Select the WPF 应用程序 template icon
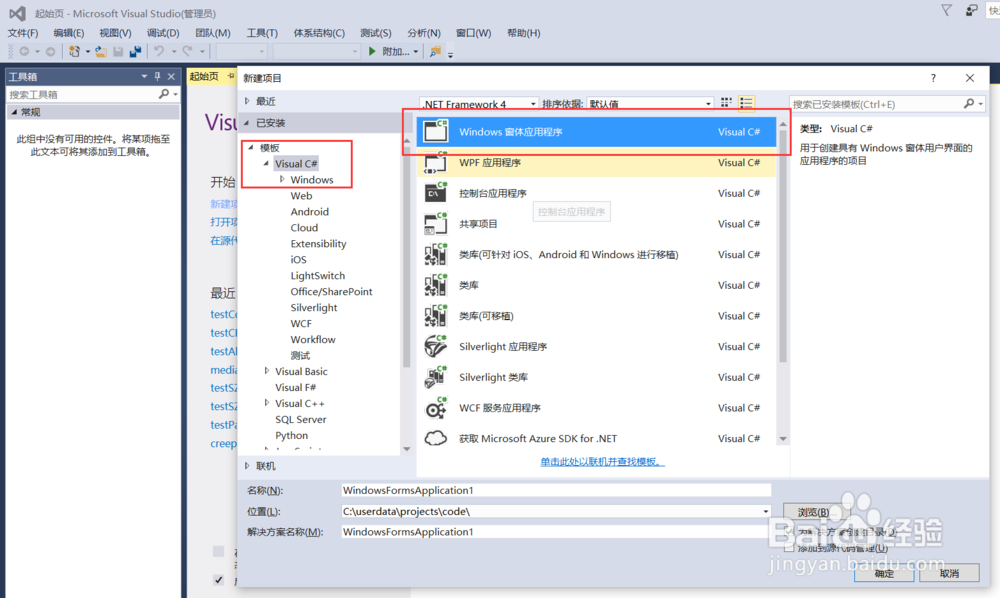 pos(436,163)
